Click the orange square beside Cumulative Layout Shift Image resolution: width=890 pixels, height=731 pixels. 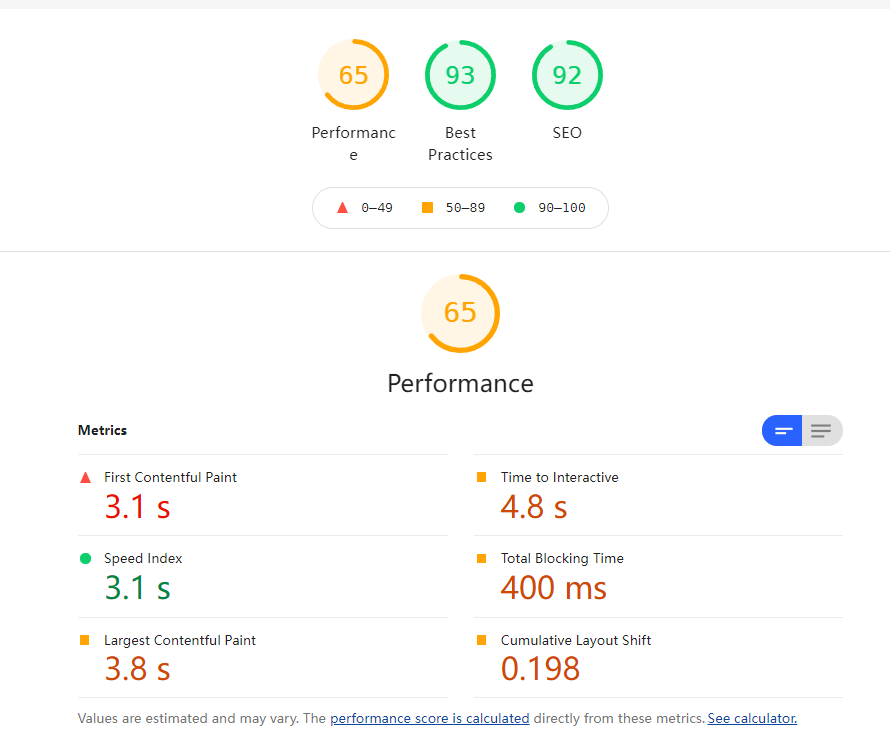point(482,640)
